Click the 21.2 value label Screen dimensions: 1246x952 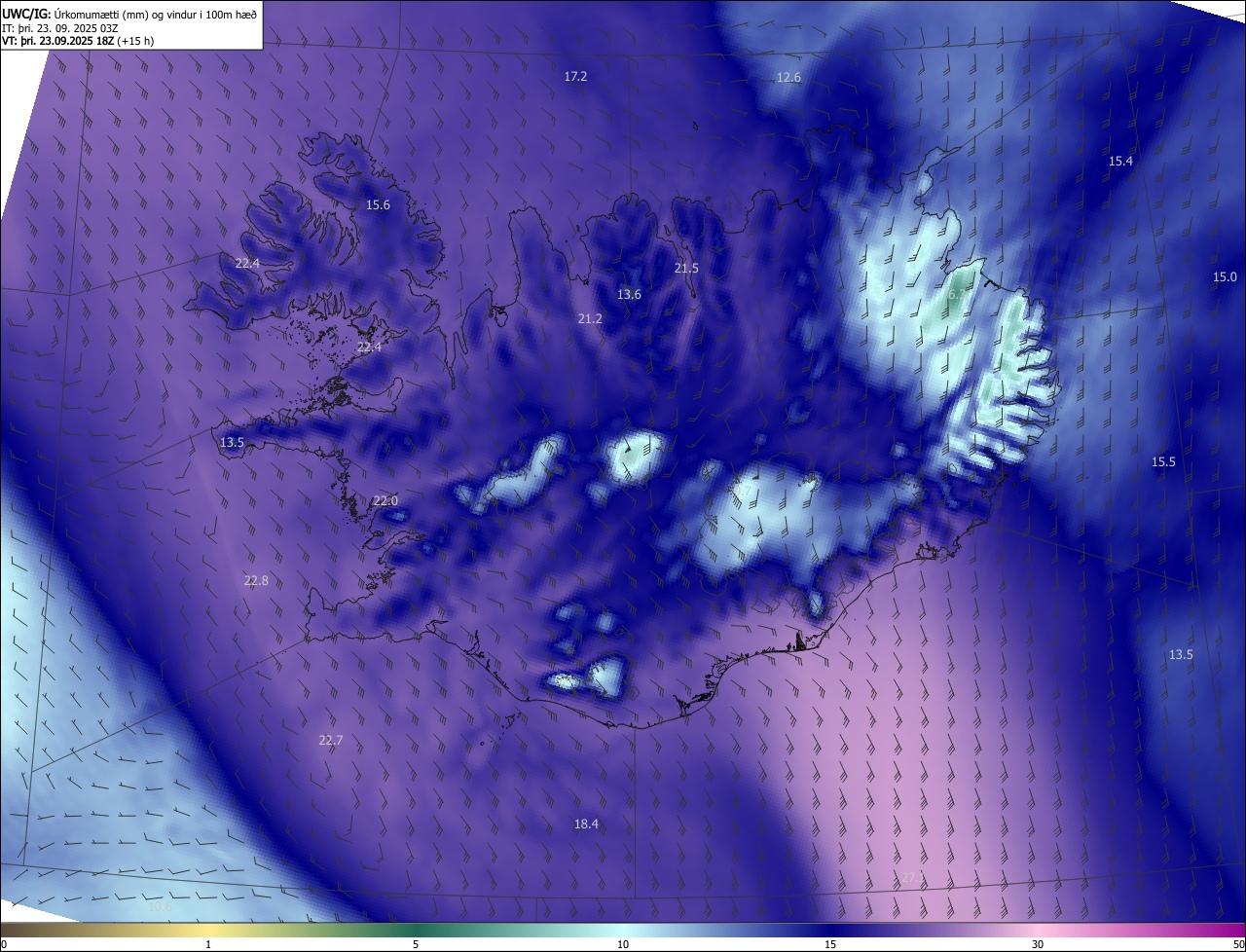[590, 318]
